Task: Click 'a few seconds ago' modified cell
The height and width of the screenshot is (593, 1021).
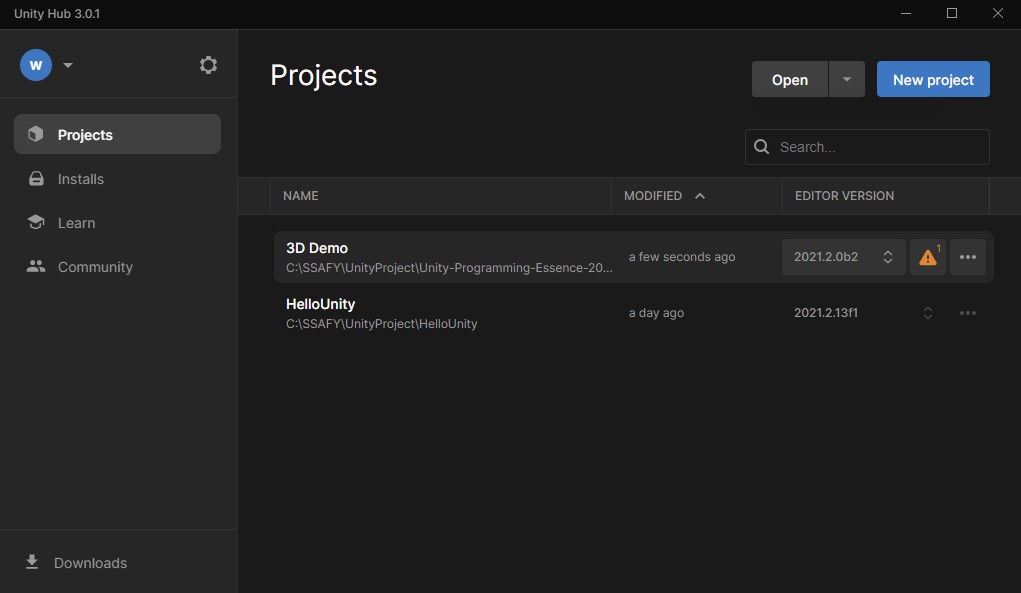Action: [682, 257]
